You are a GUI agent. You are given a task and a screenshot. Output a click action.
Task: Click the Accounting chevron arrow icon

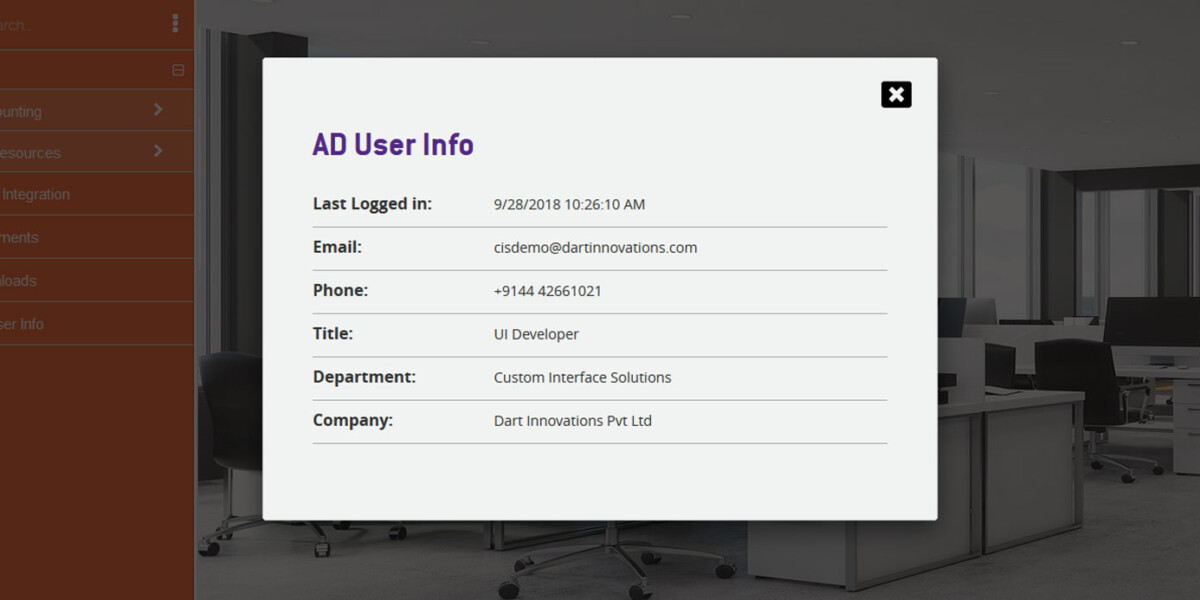pyautogui.click(x=158, y=110)
